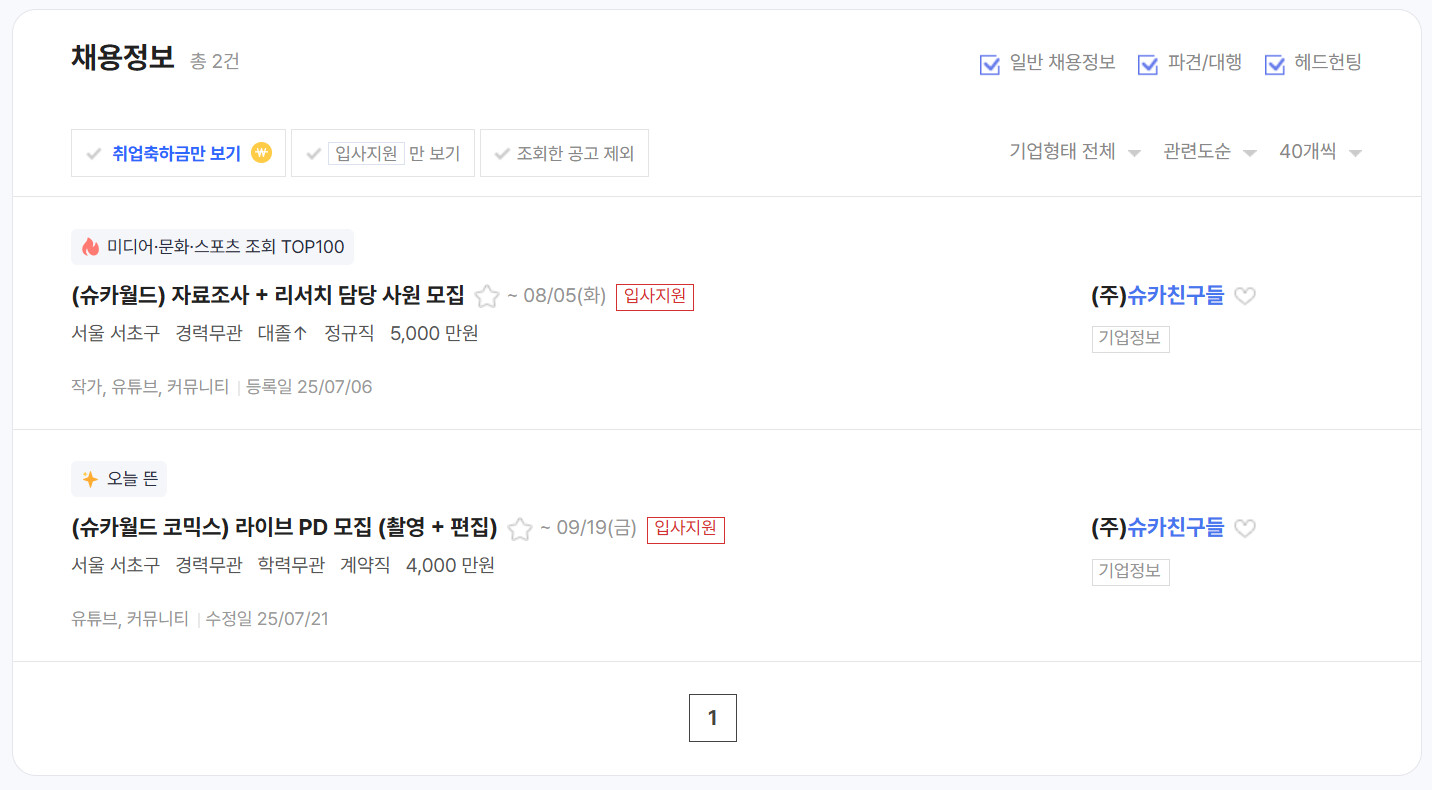Enable 입사지원만 보기 filter
The width and height of the screenshot is (1432, 790).
(x=382, y=154)
